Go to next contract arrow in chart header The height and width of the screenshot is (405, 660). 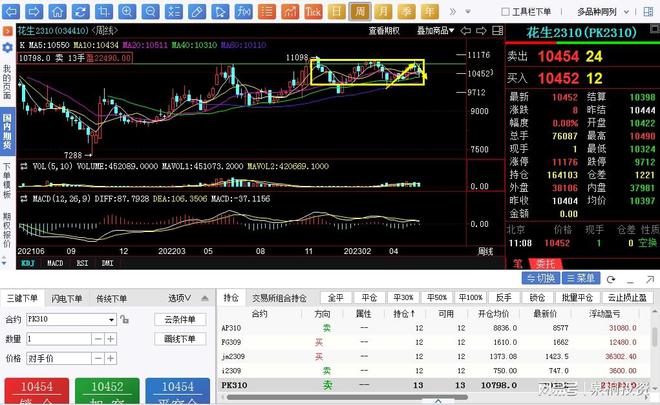point(482,31)
